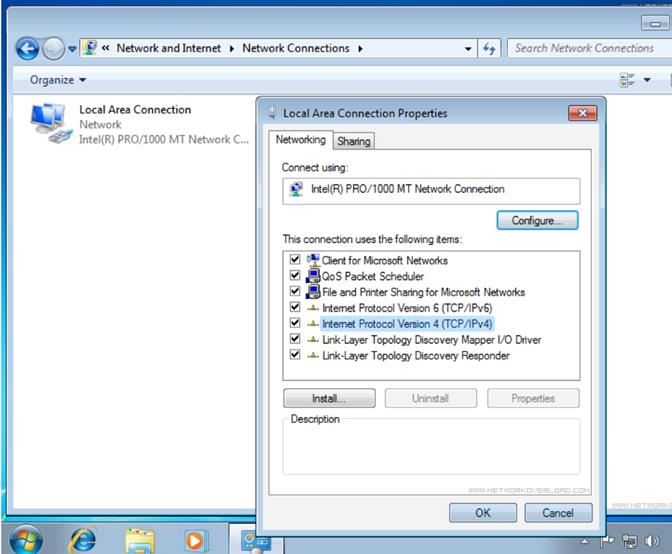
Task: Click Topology Discovery Responder protocol icon
Action: [x=313, y=356]
